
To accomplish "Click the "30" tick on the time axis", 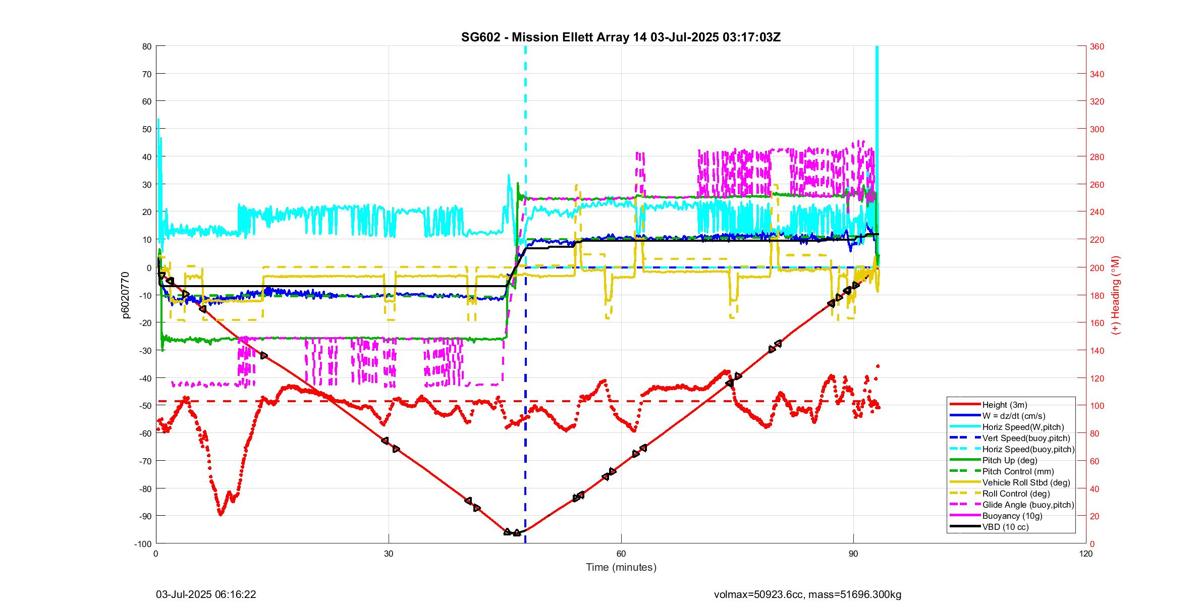I will pyautogui.click(x=388, y=553).
